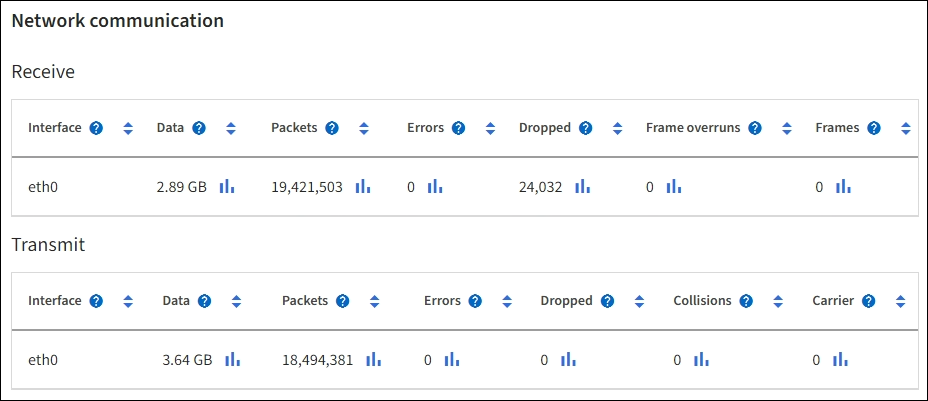This screenshot has width=928, height=401.
Task: Click the Transmit Errors column header
Action: (442, 301)
